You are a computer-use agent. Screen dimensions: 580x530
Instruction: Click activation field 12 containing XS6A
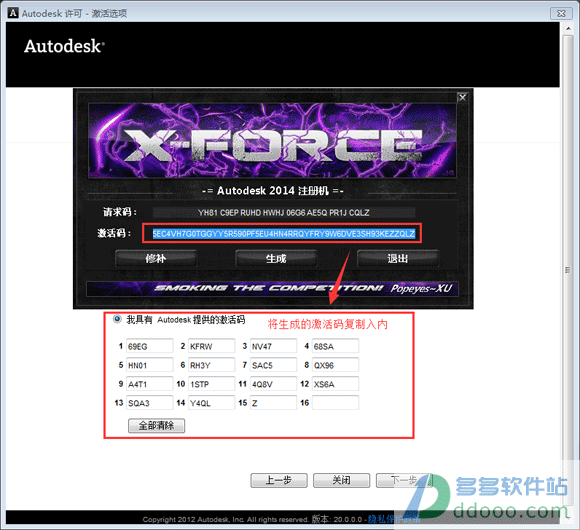[x=335, y=384]
